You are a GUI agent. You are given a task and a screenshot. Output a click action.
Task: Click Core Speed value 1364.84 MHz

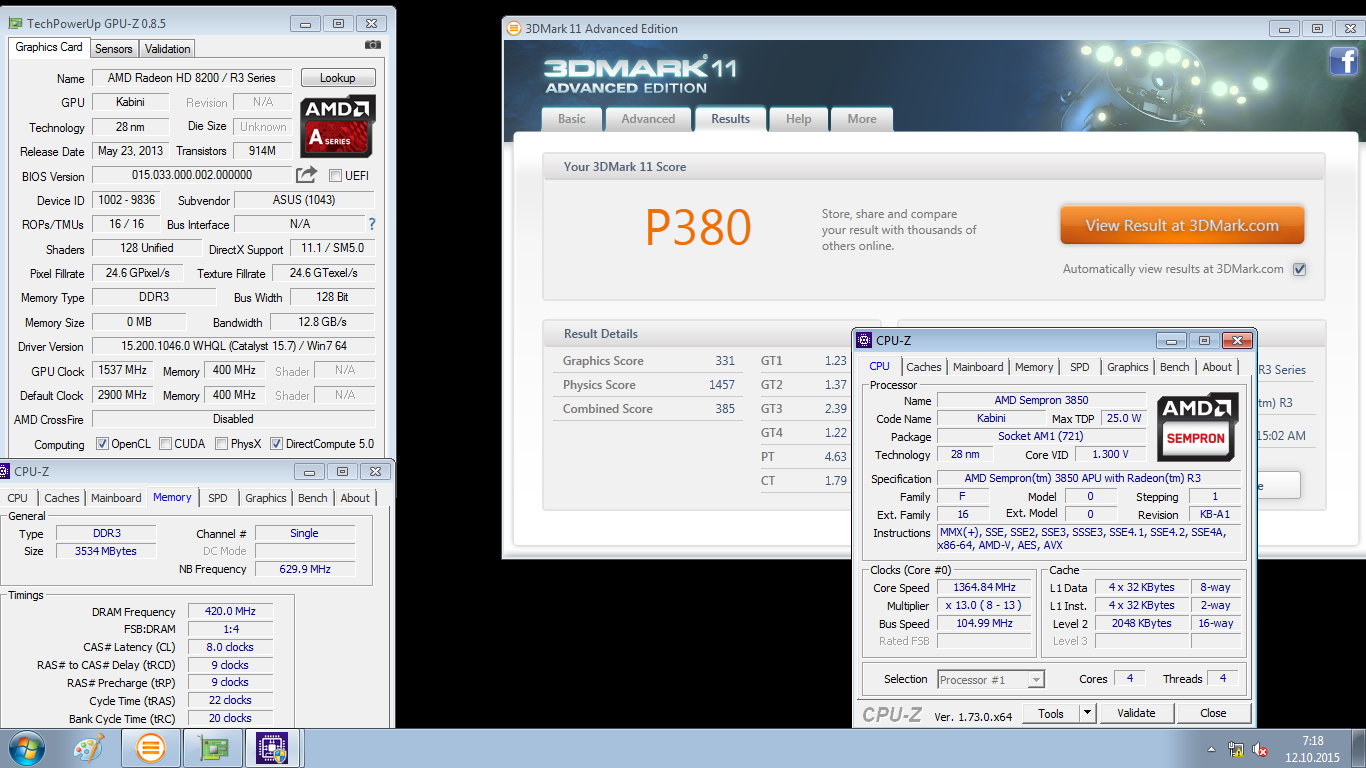point(984,588)
